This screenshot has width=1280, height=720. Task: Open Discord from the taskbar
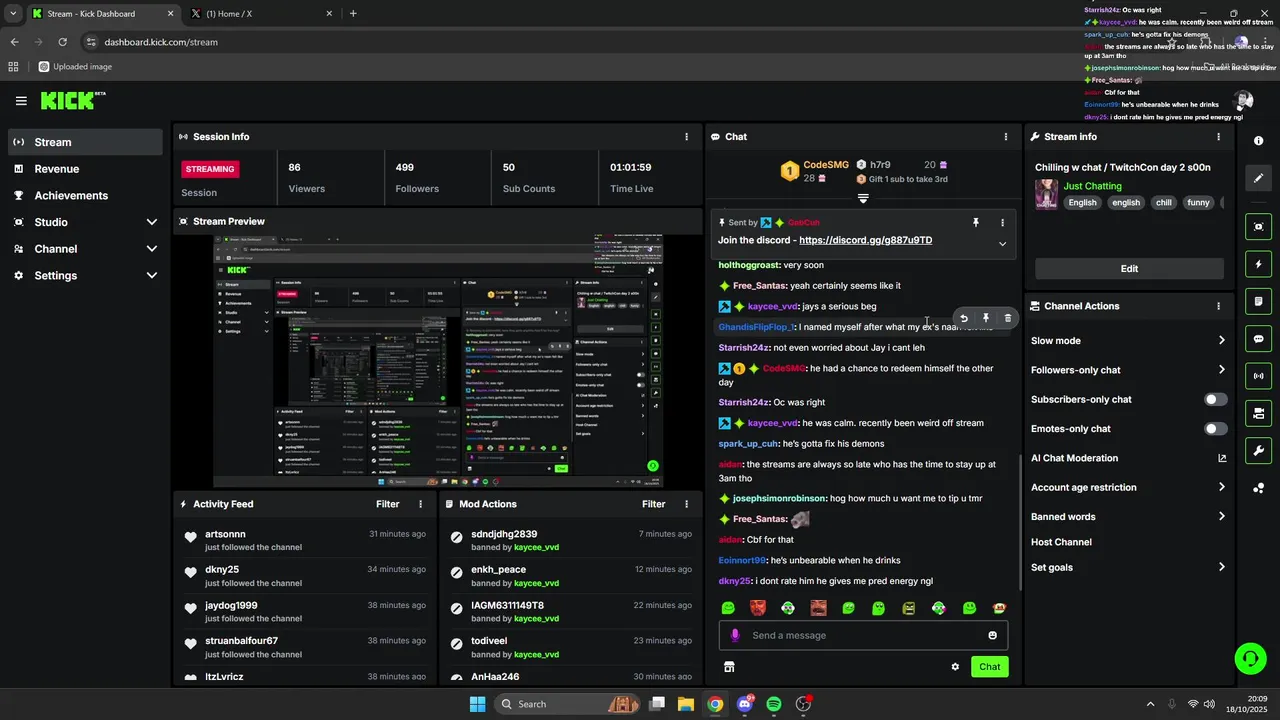tap(745, 704)
